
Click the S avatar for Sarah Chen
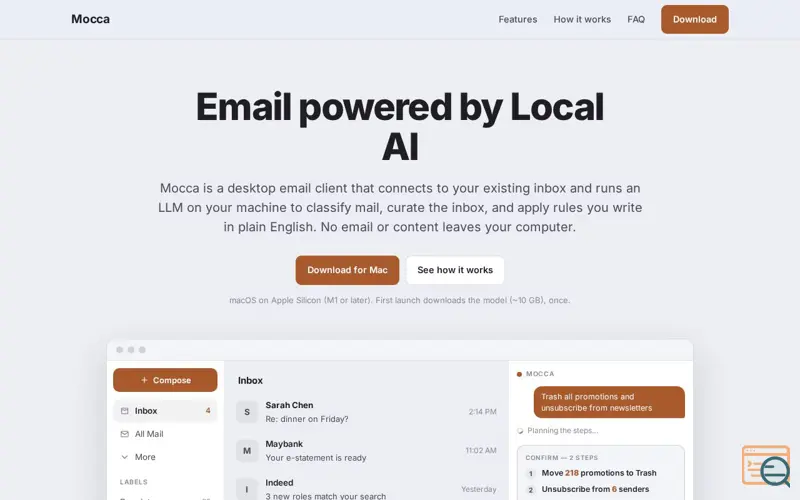247,412
